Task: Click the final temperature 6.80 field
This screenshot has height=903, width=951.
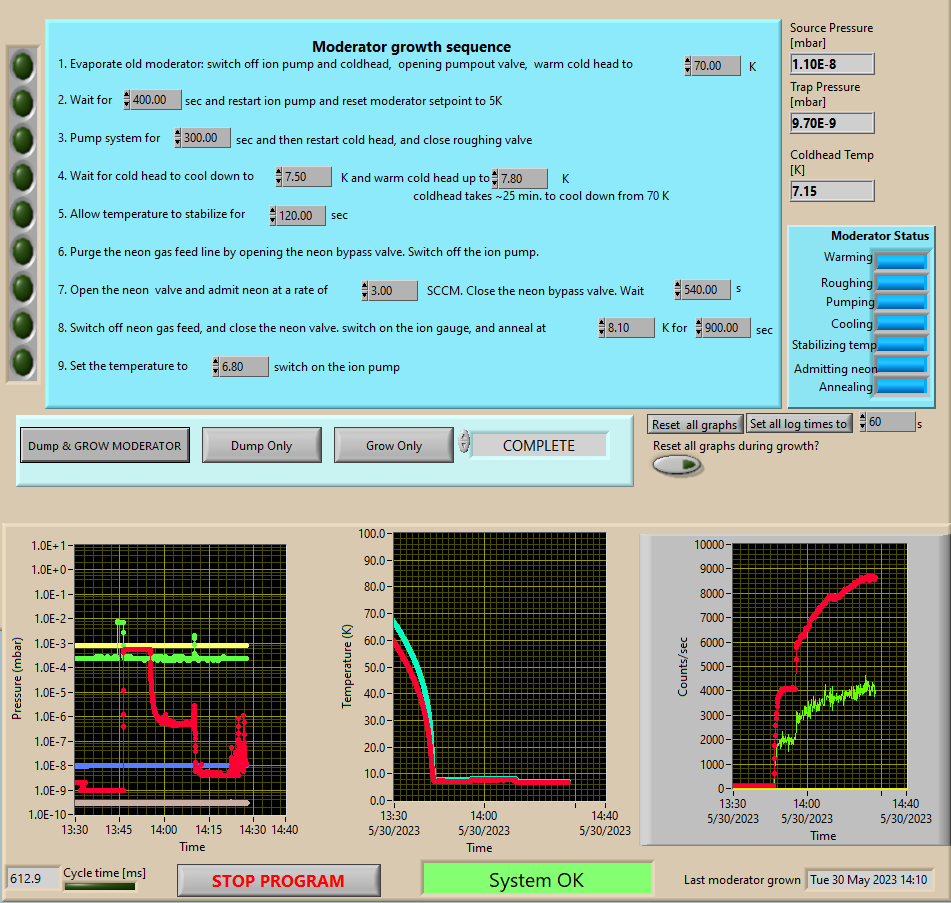Action: coord(244,366)
